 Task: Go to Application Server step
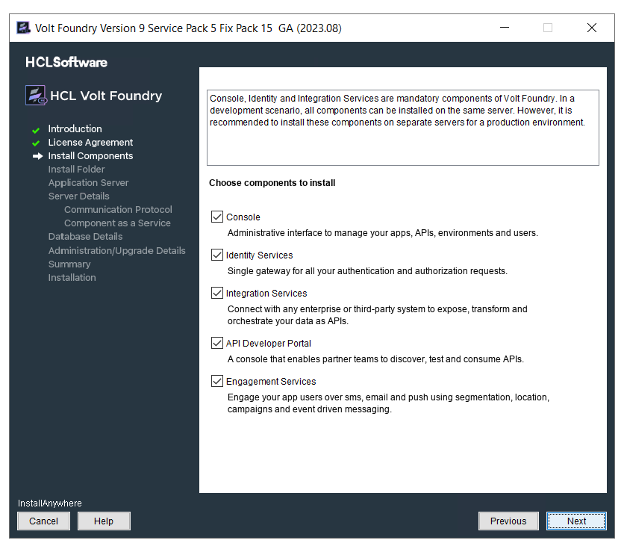tap(88, 183)
